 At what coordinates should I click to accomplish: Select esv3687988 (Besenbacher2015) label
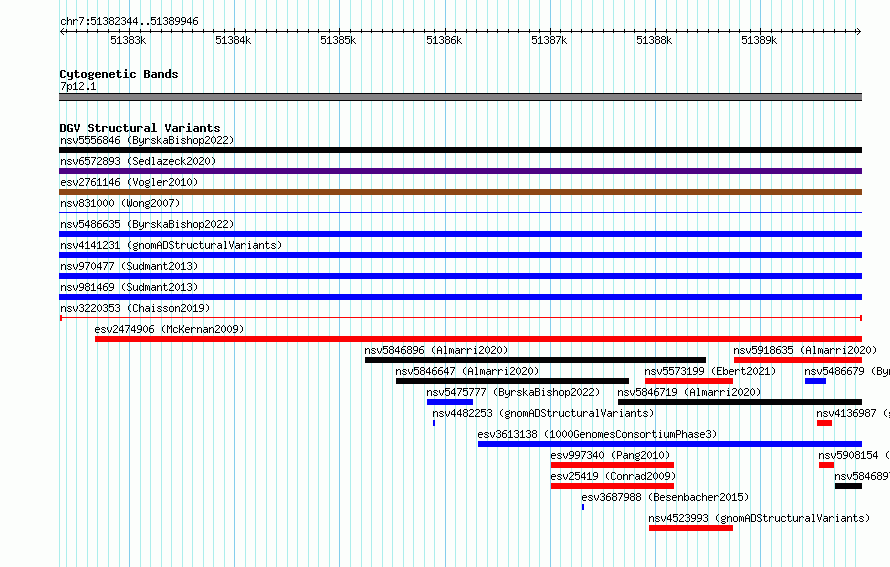[x=665, y=497]
